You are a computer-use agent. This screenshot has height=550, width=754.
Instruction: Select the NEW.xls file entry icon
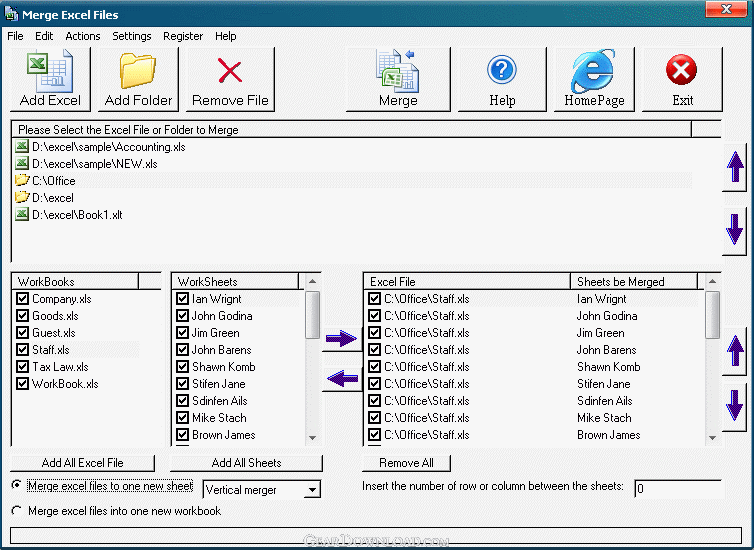(22, 163)
